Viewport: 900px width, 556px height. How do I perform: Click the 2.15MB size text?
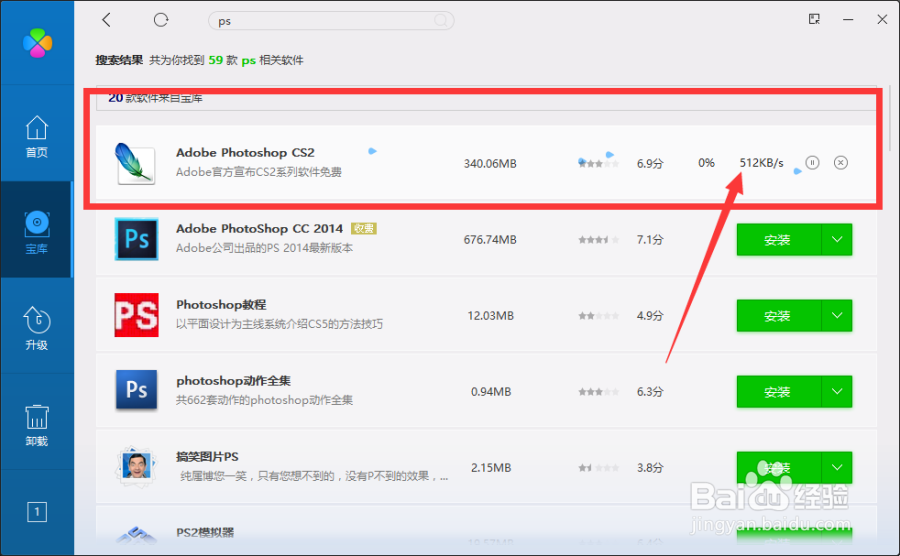pos(491,468)
